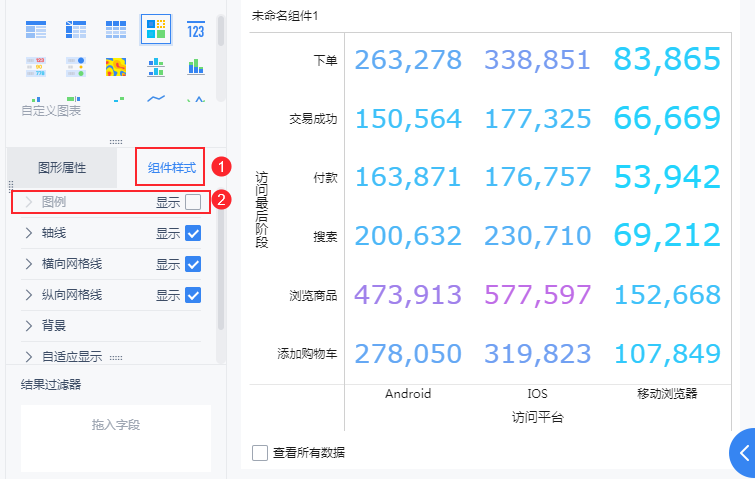
Task: Click the 访问平台 axis title
Action: 537,417
